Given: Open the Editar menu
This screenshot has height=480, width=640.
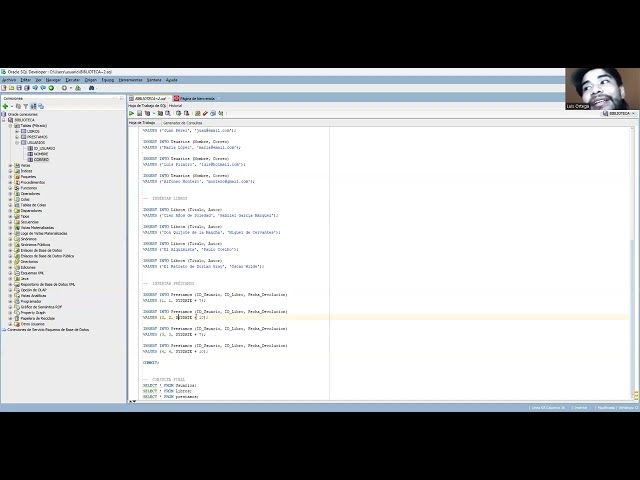Looking at the screenshot, I should [26, 80].
